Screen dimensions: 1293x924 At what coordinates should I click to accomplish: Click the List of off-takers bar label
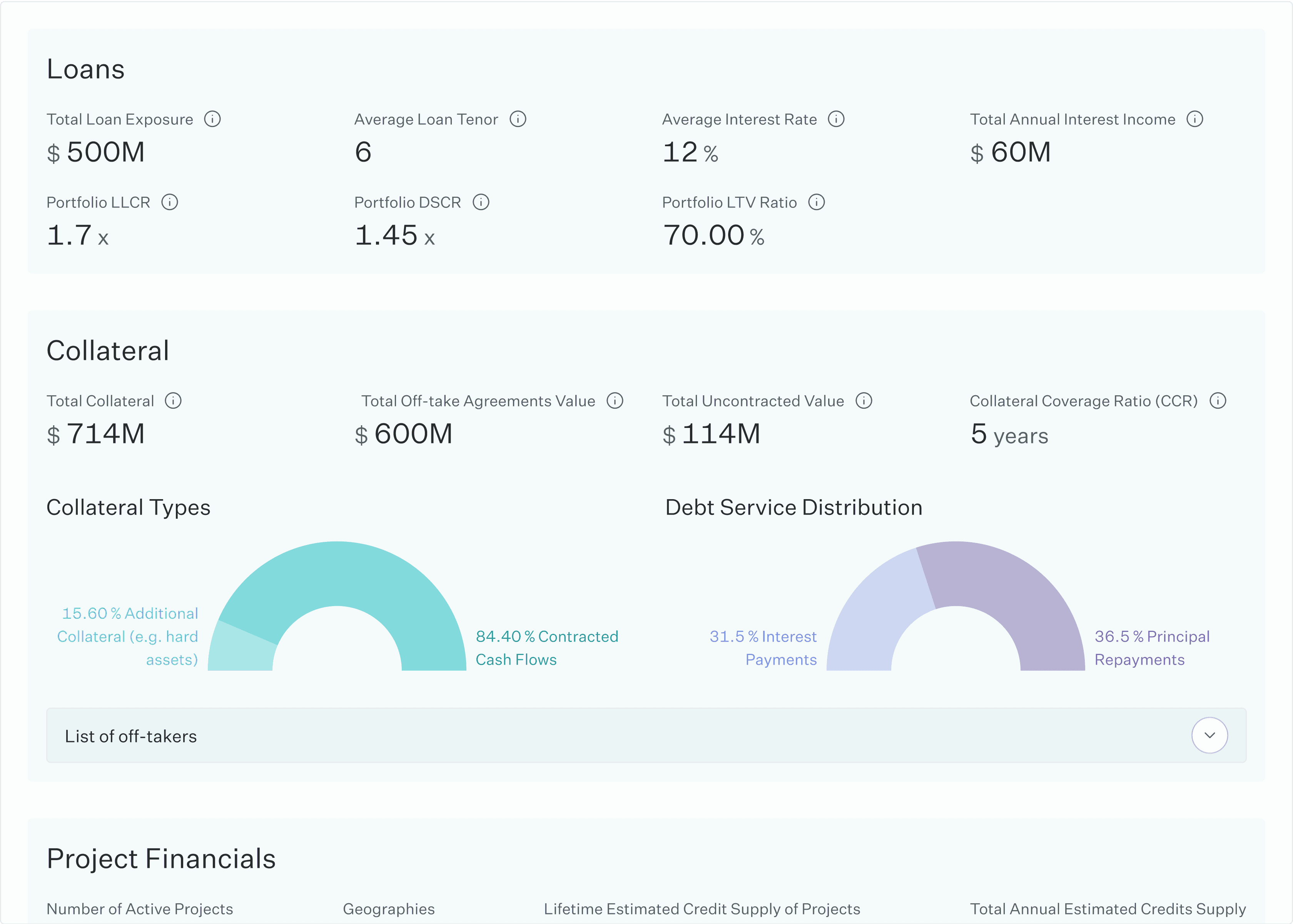pos(131,736)
